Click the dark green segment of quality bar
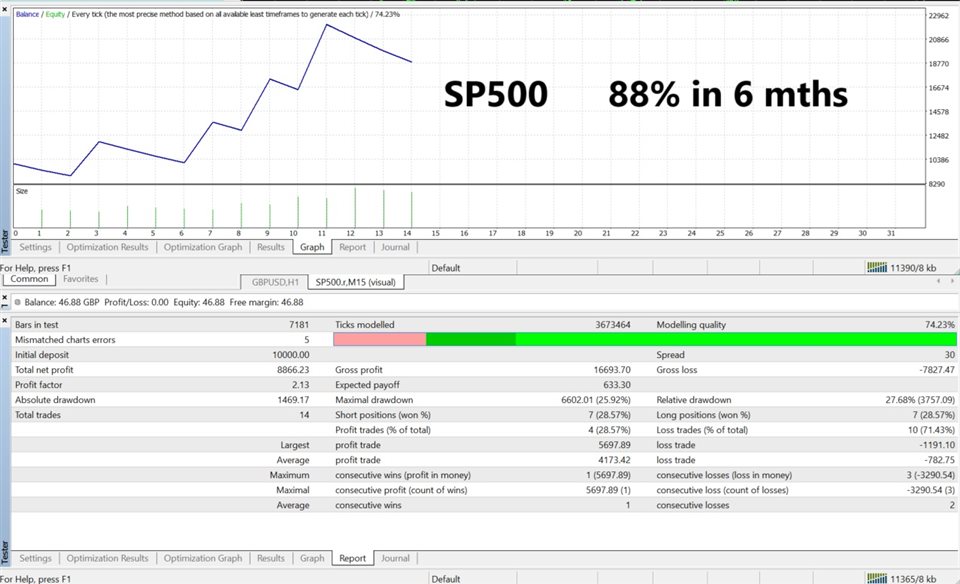 (471, 339)
